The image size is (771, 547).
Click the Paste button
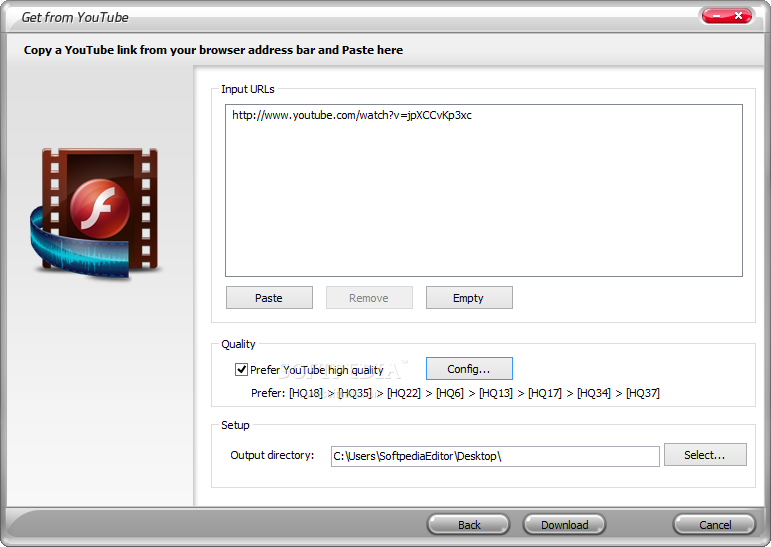tap(269, 298)
